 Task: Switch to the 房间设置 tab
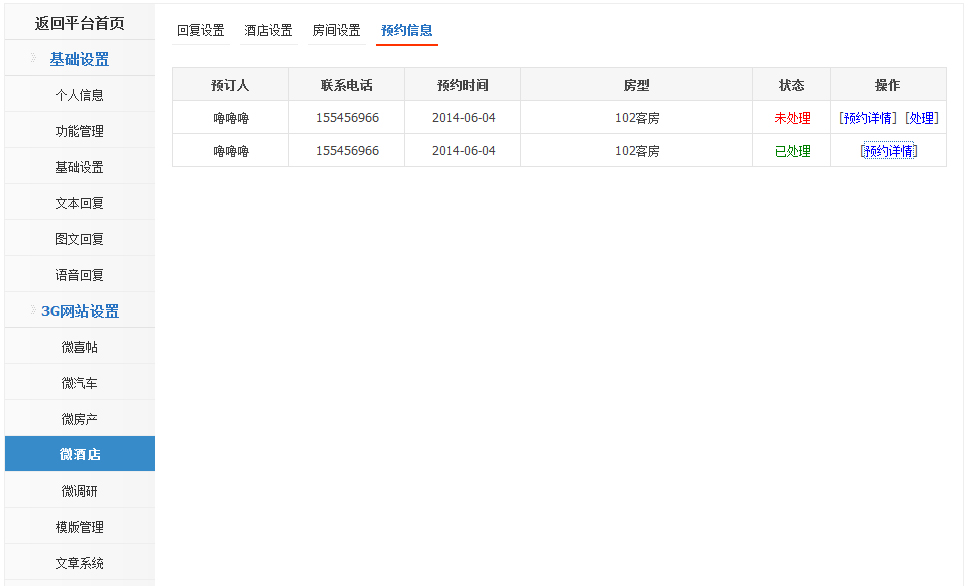[336, 30]
